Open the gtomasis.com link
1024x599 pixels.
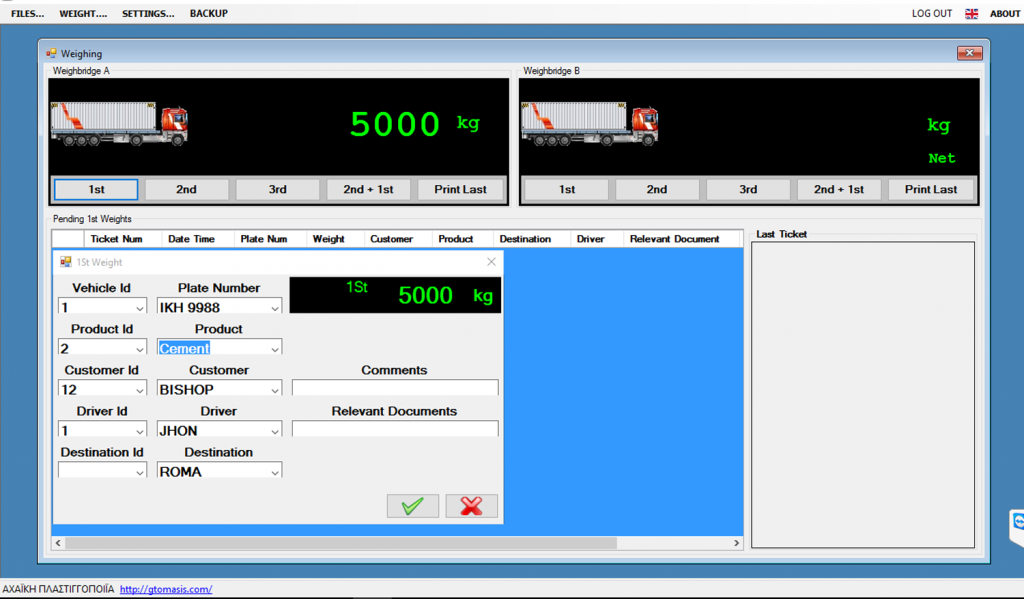coord(166,590)
